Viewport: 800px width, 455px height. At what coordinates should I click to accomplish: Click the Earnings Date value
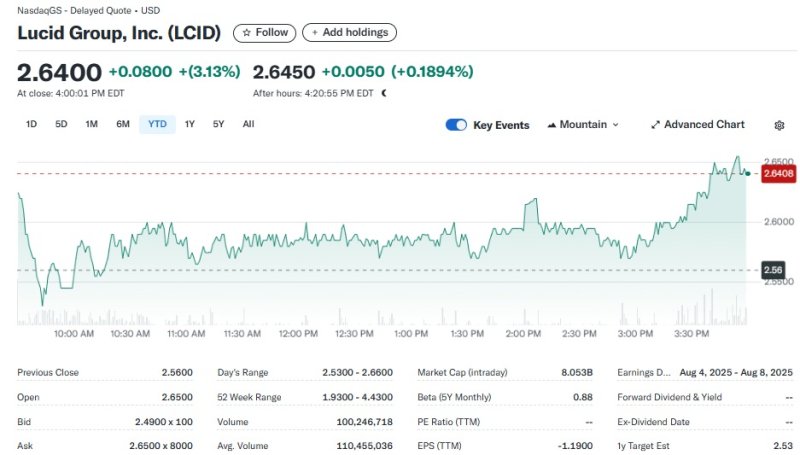[735, 372]
